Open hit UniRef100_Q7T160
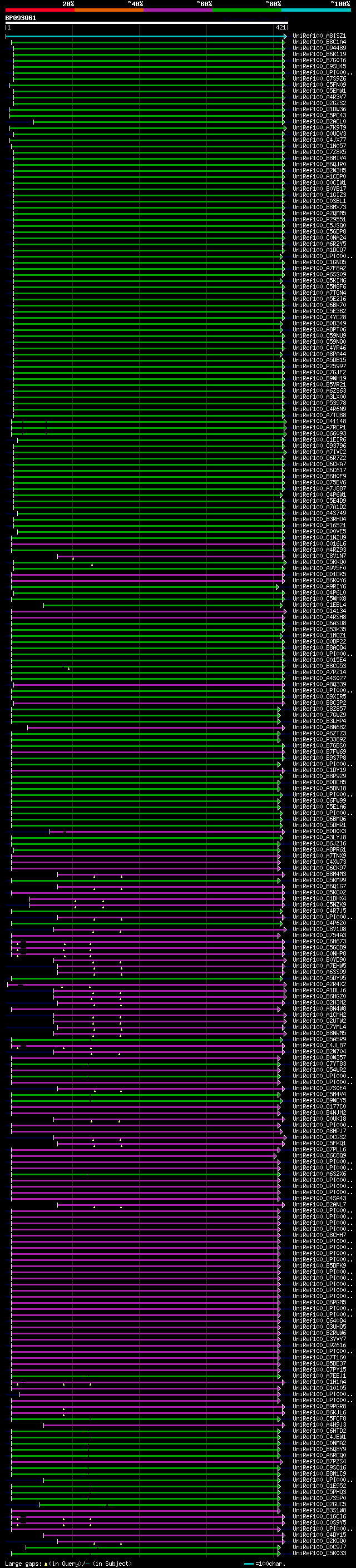The height and width of the screenshot is (1568, 356). coord(319,1357)
